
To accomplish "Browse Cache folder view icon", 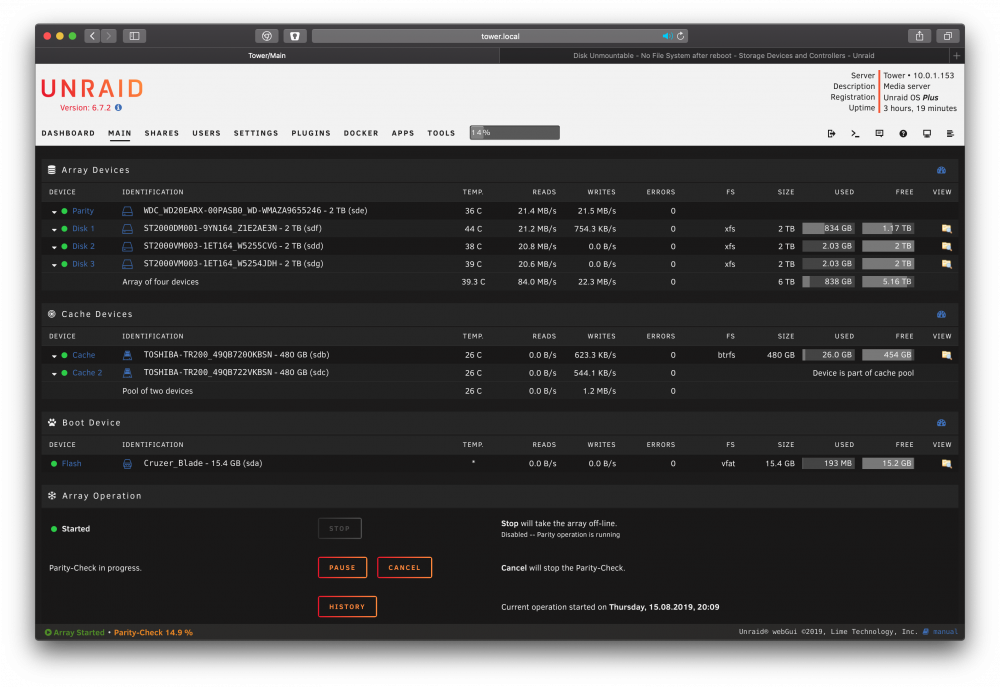I will 946,355.
